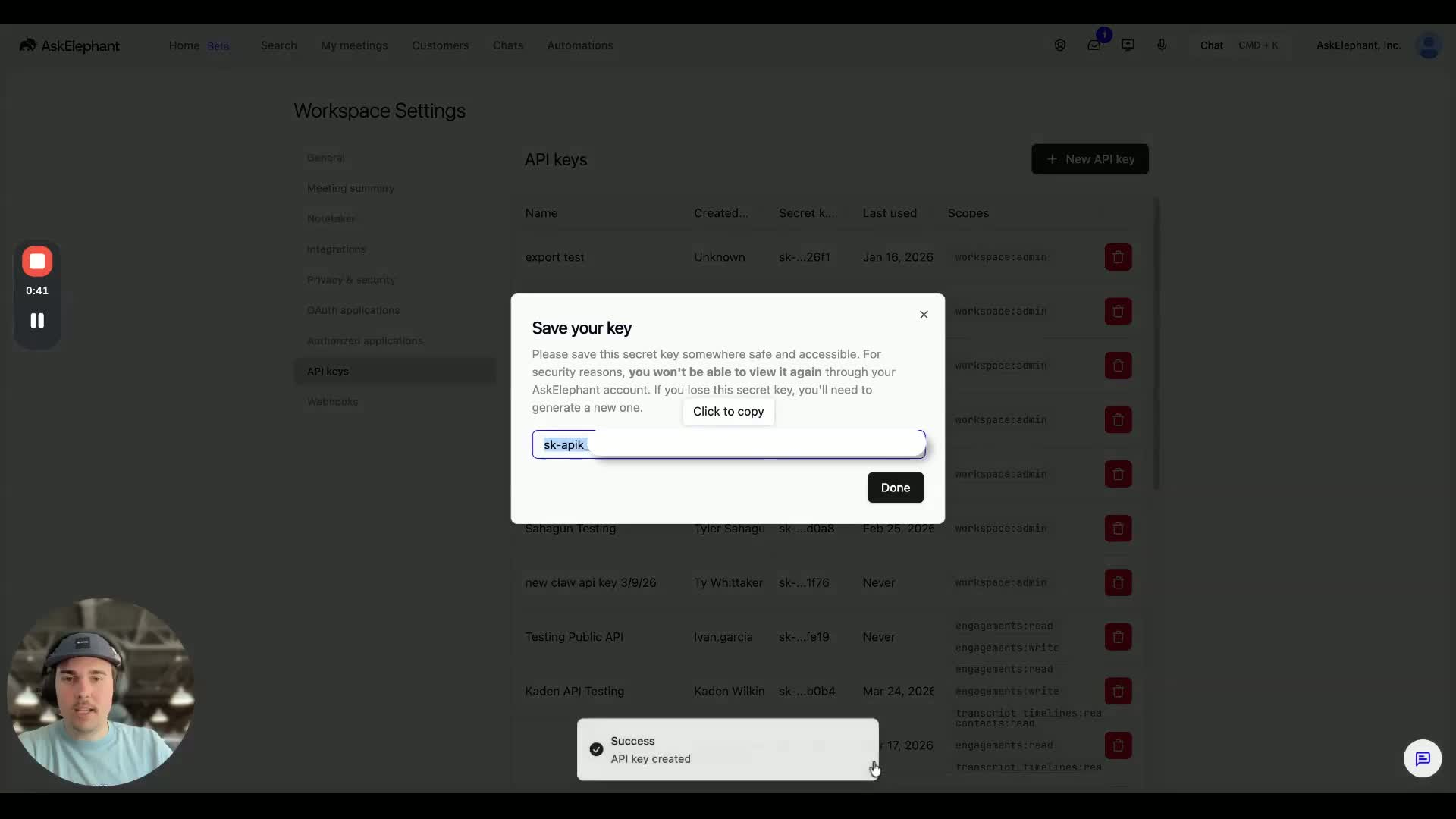Click the success checkmark icon in toast

596,749
